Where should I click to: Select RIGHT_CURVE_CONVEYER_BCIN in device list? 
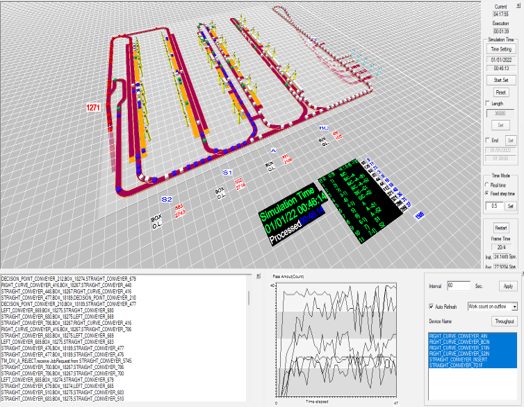(x=473, y=342)
